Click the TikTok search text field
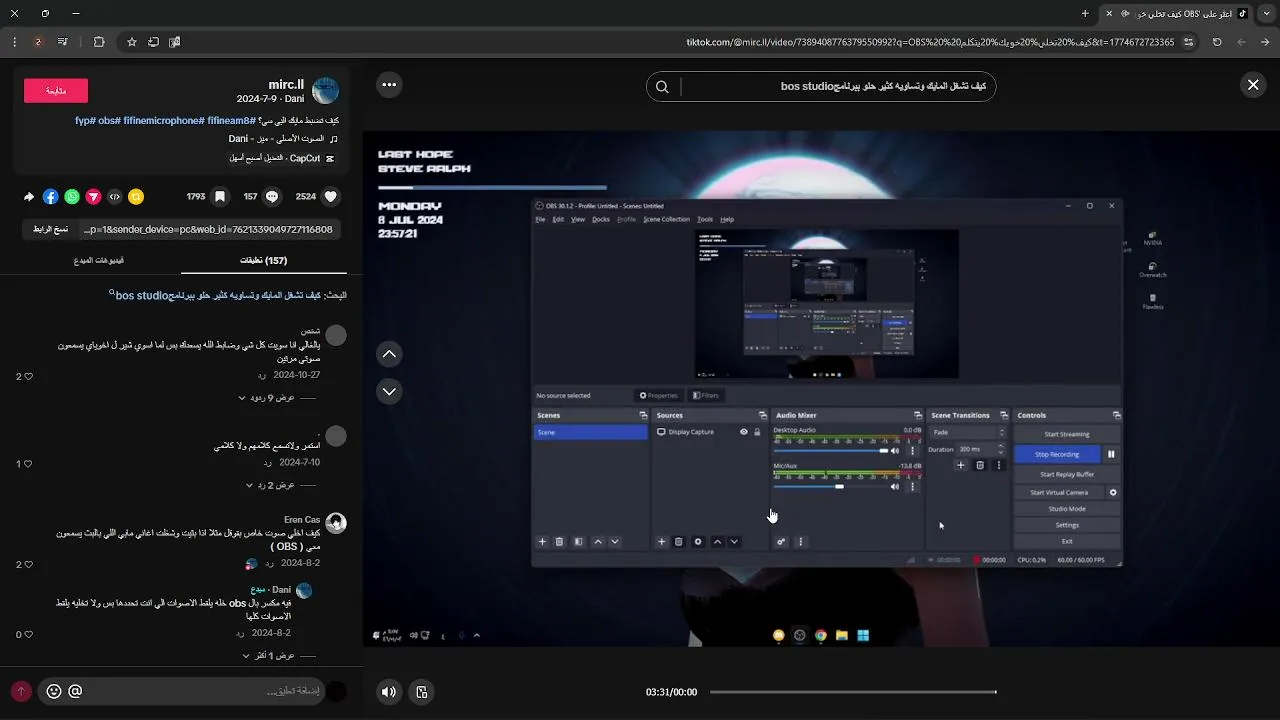Viewport: 1280px width, 720px height. click(839, 87)
